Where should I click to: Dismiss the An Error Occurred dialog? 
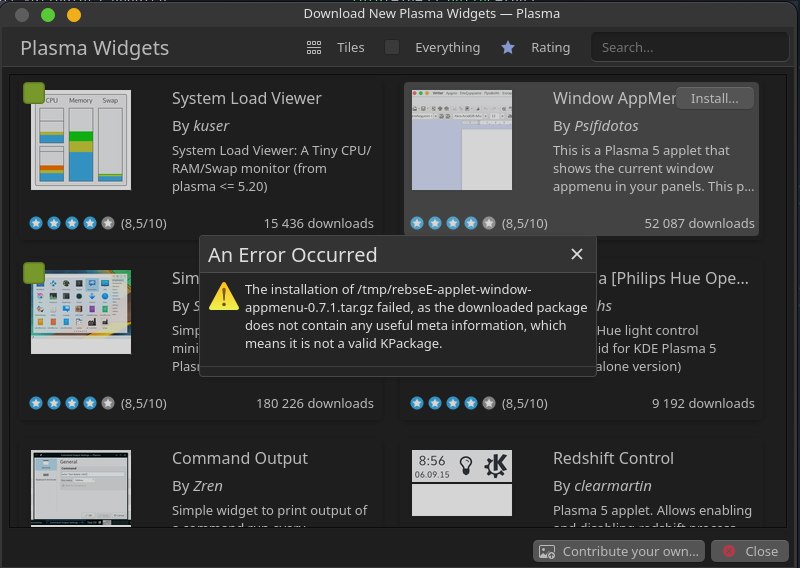click(577, 254)
